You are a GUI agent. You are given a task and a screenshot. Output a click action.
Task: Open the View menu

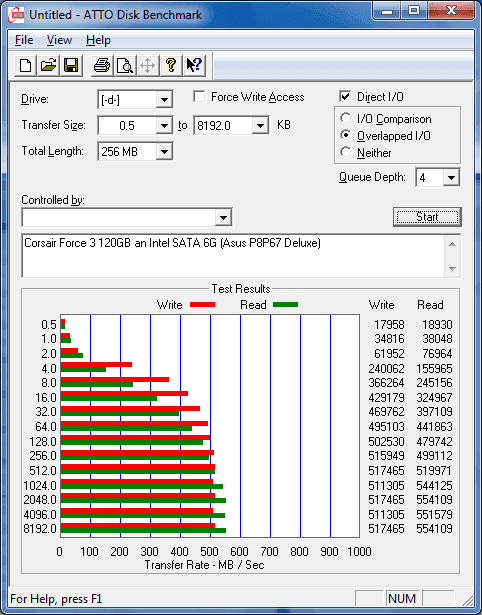[x=59, y=40]
